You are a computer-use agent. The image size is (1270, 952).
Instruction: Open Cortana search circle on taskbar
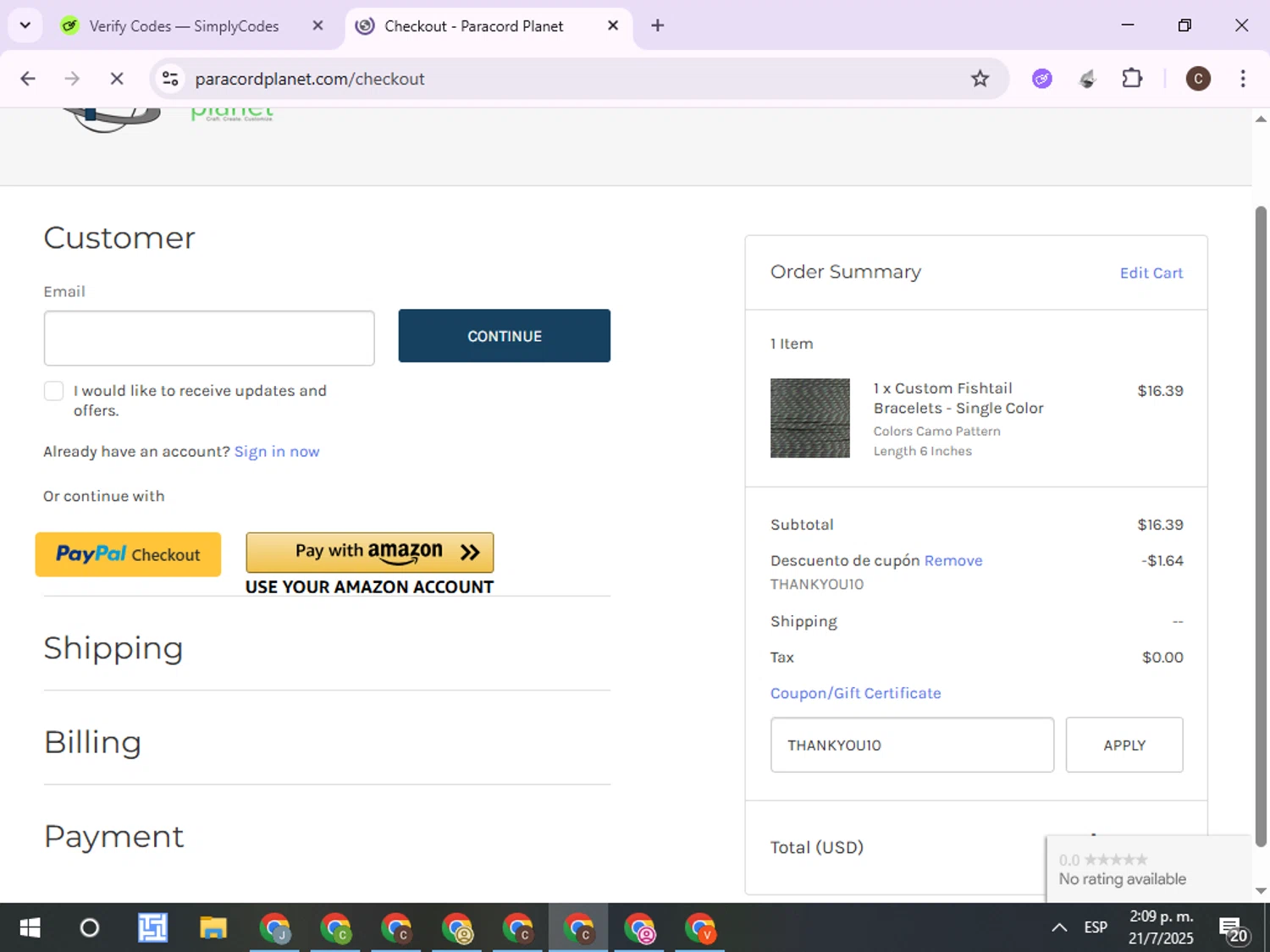[x=89, y=928]
